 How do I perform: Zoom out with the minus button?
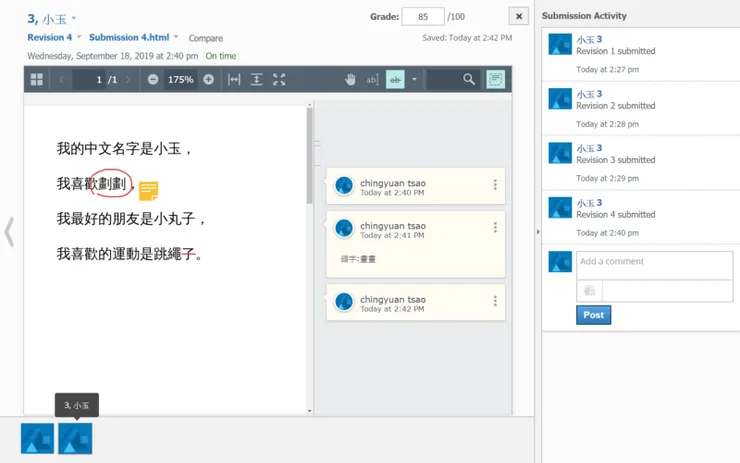152,79
